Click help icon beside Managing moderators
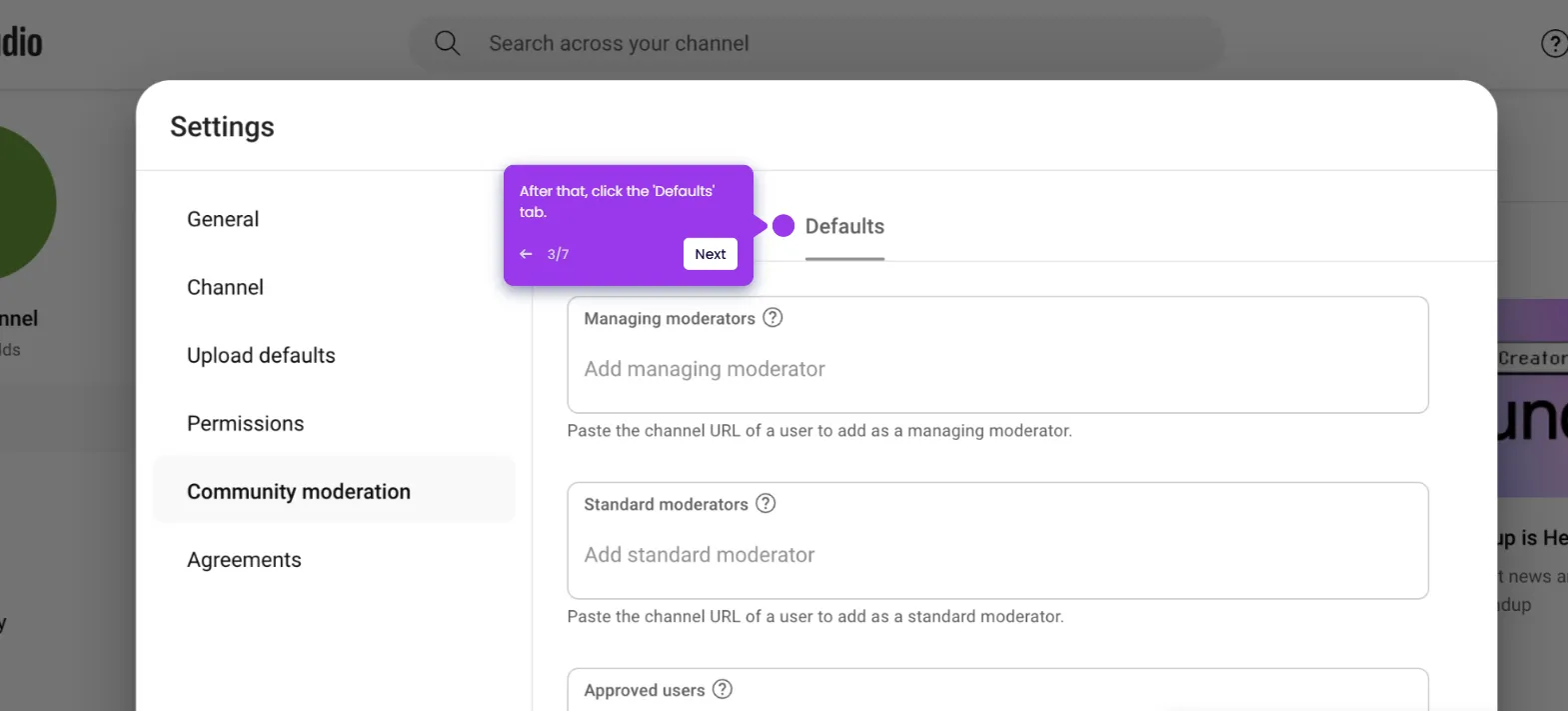Image resolution: width=1568 pixels, height=711 pixels. point(773,318)
